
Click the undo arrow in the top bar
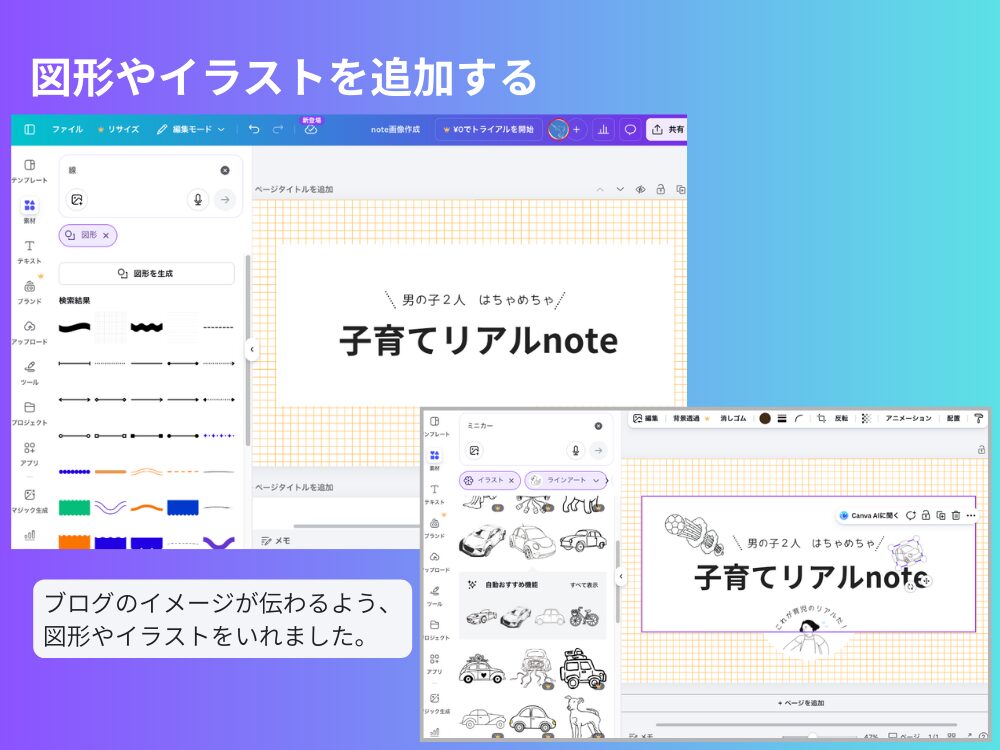254,129
